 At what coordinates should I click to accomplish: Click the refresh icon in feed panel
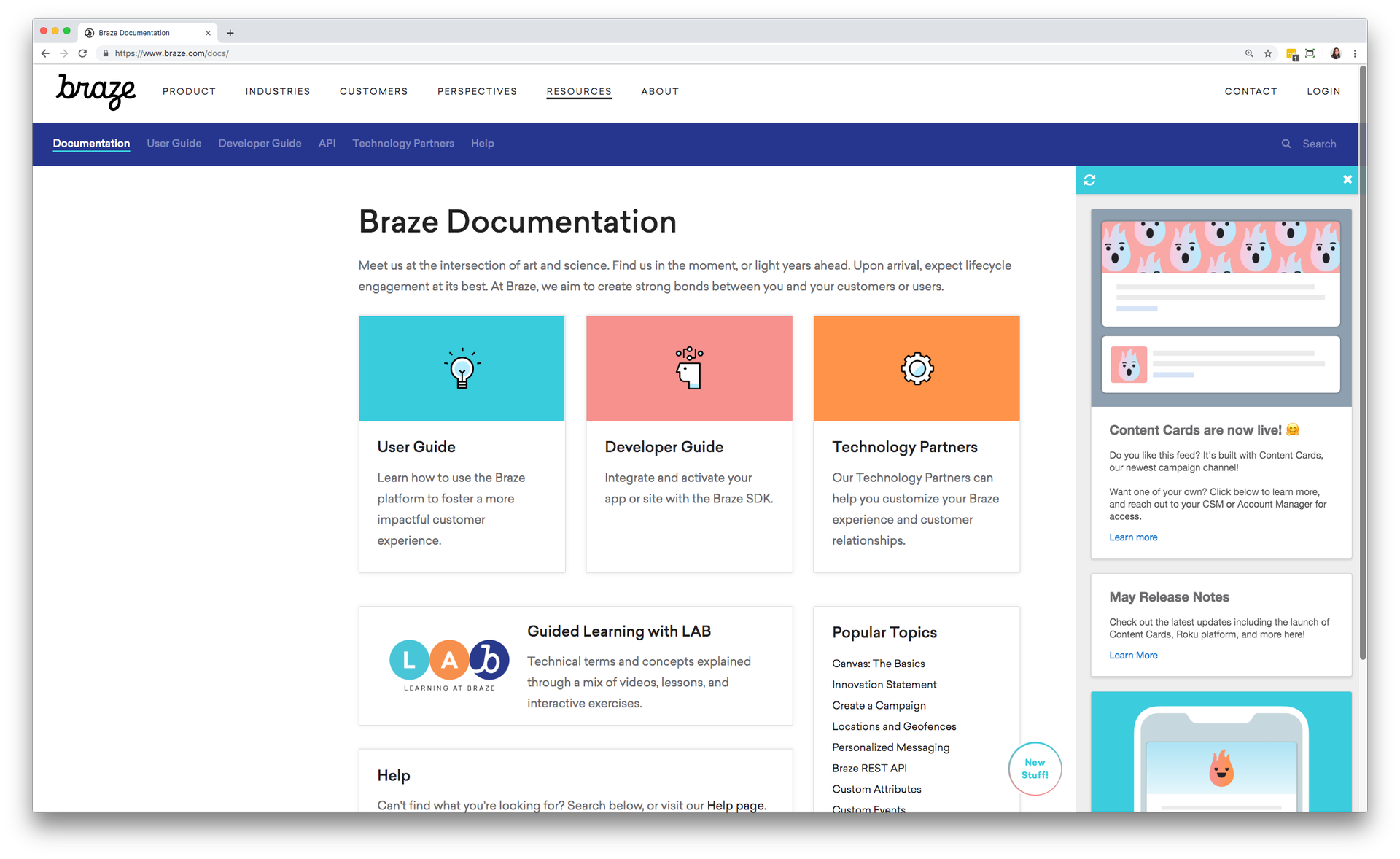pos(1089,180)
